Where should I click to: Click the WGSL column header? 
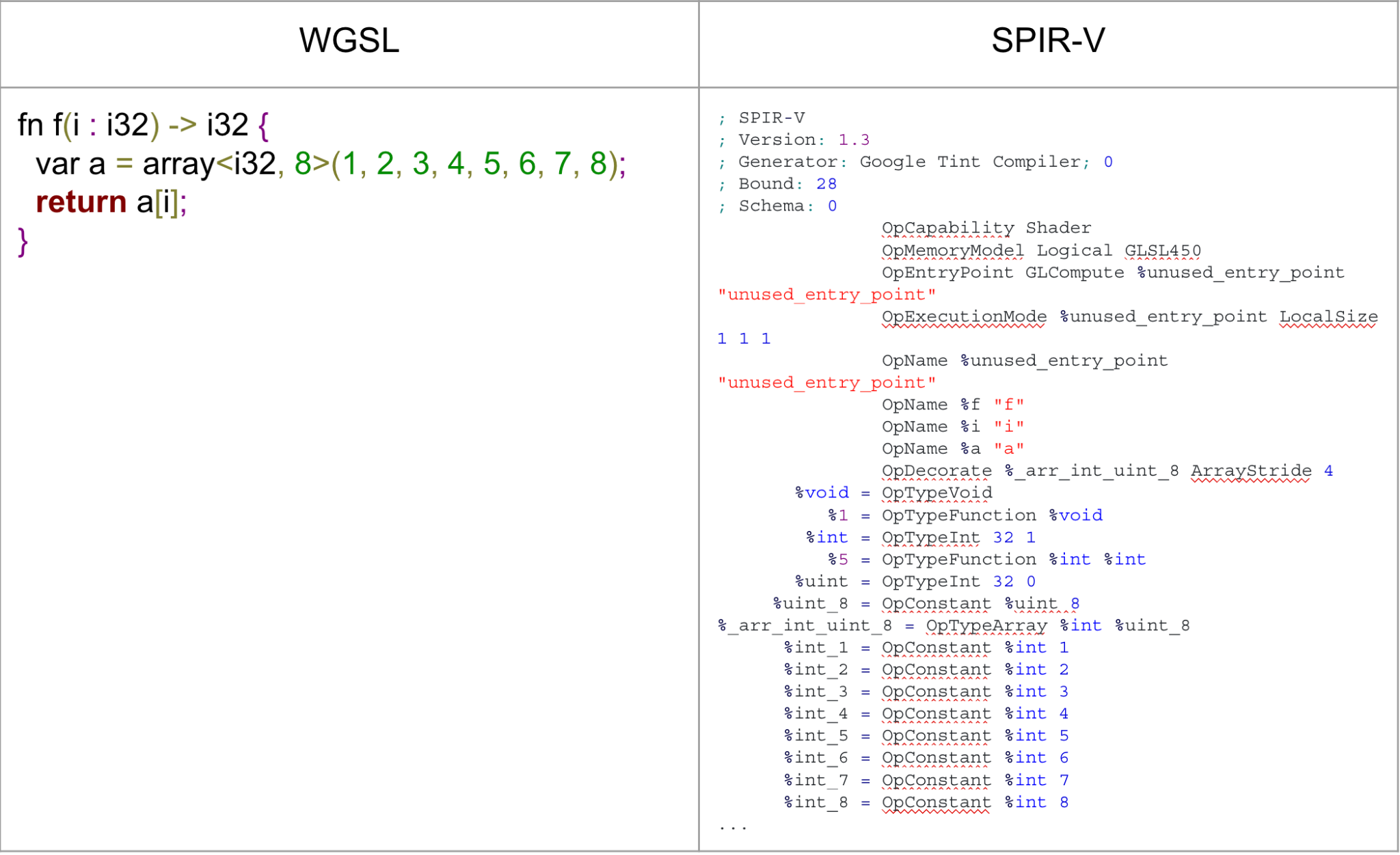point(349,40)
